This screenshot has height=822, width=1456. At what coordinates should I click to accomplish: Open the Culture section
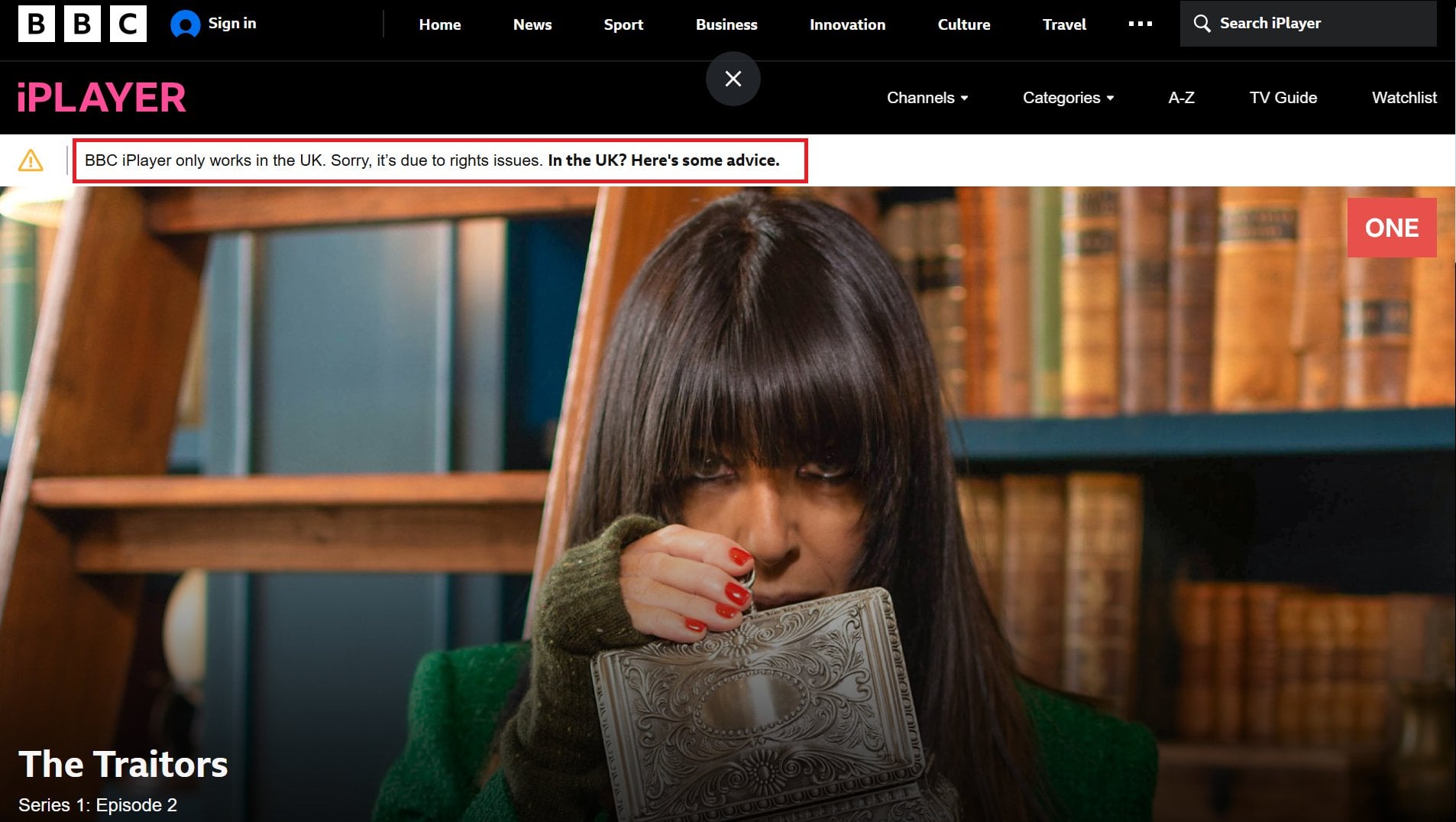coord(963,24)
